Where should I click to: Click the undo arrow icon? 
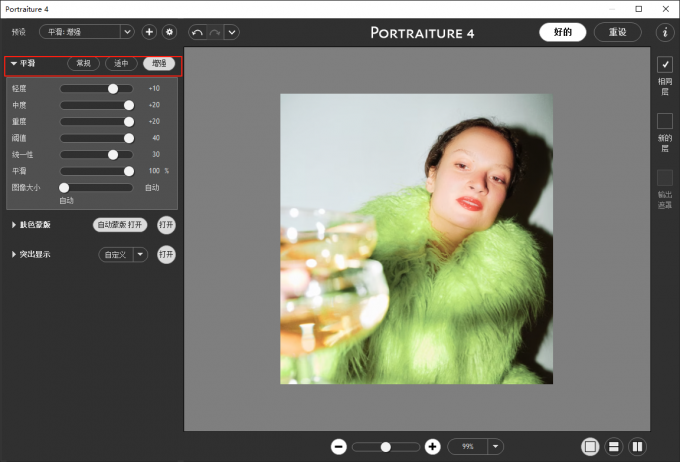coord(197,32)
